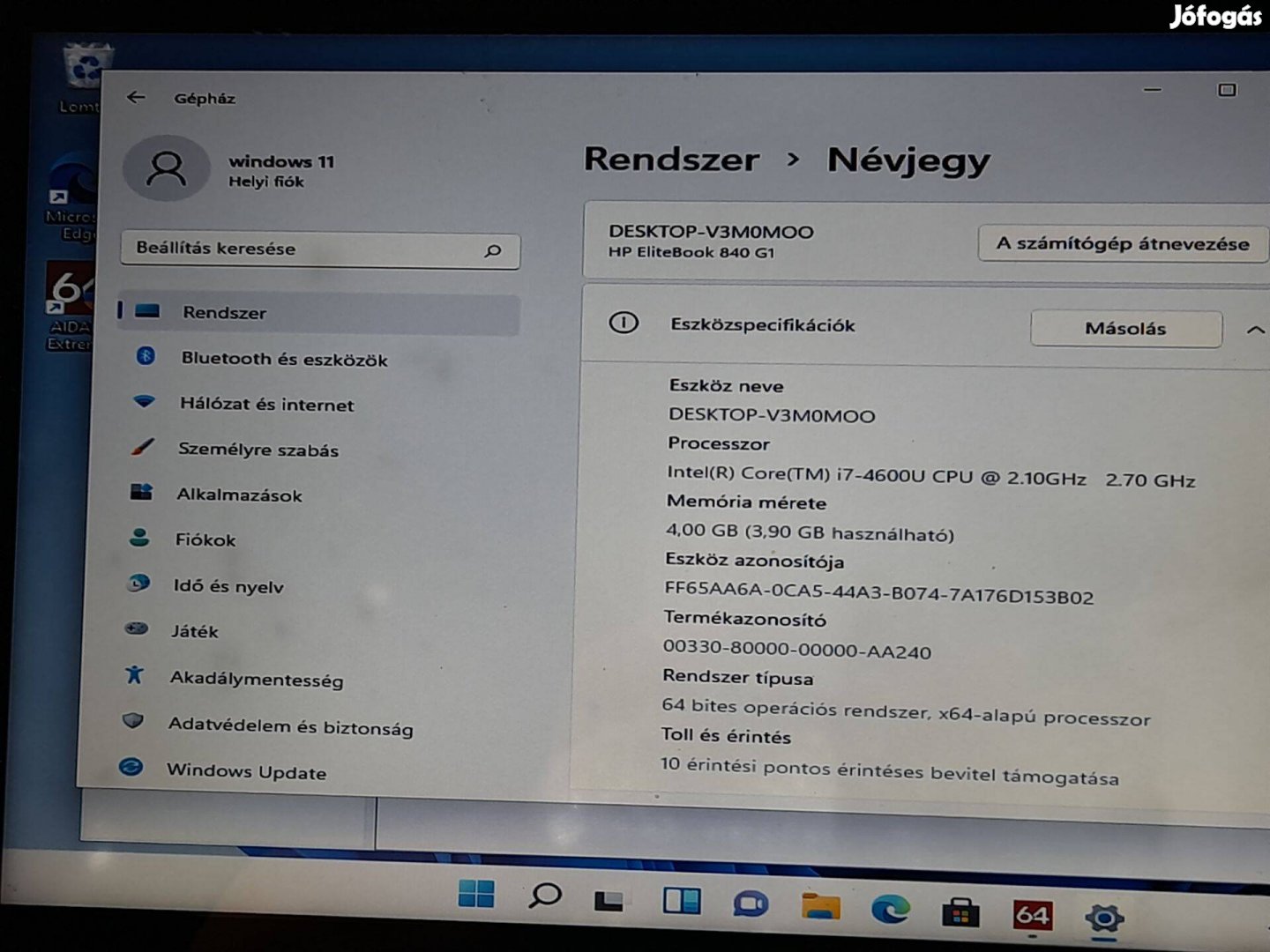
Task: Click the Hálózat és internet wifi icon
Action: (x=144, y=402)
